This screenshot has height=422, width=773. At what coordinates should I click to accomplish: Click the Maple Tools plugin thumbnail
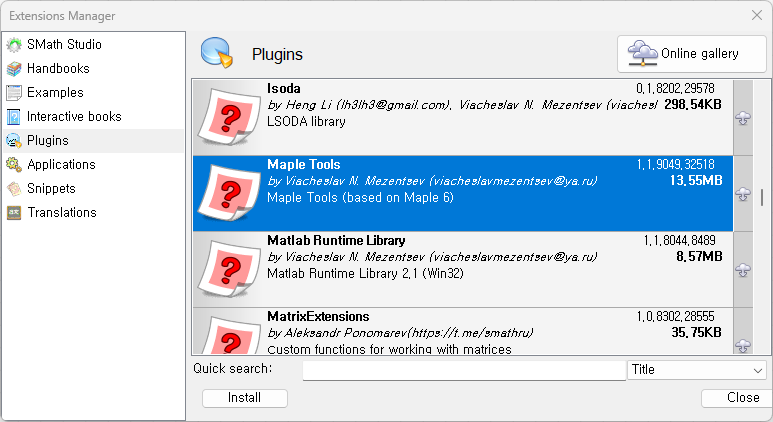pos(228,193)
